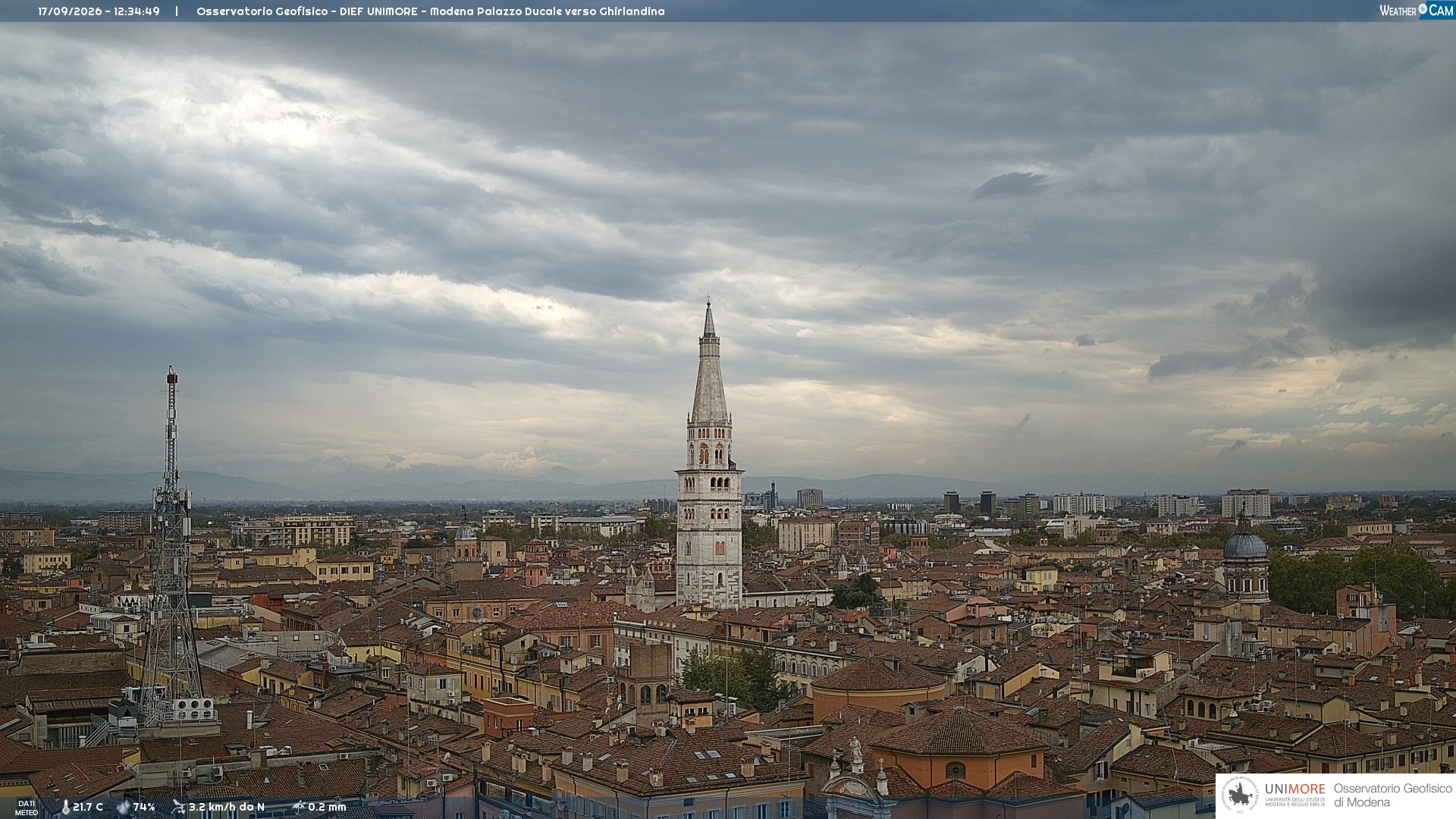Click the Osservatorio Geofisico DIEF UNIMORE title
Image resolution: width=1456 pixels, height=819 pixels.
click(x=430, y=11)
